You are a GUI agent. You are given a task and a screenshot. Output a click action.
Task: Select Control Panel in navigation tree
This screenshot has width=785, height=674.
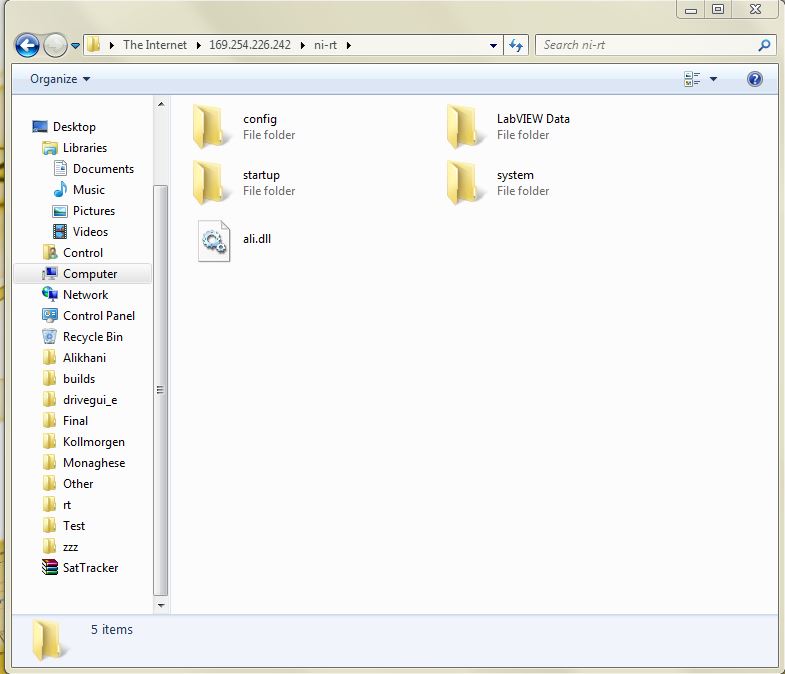[98, 316]
